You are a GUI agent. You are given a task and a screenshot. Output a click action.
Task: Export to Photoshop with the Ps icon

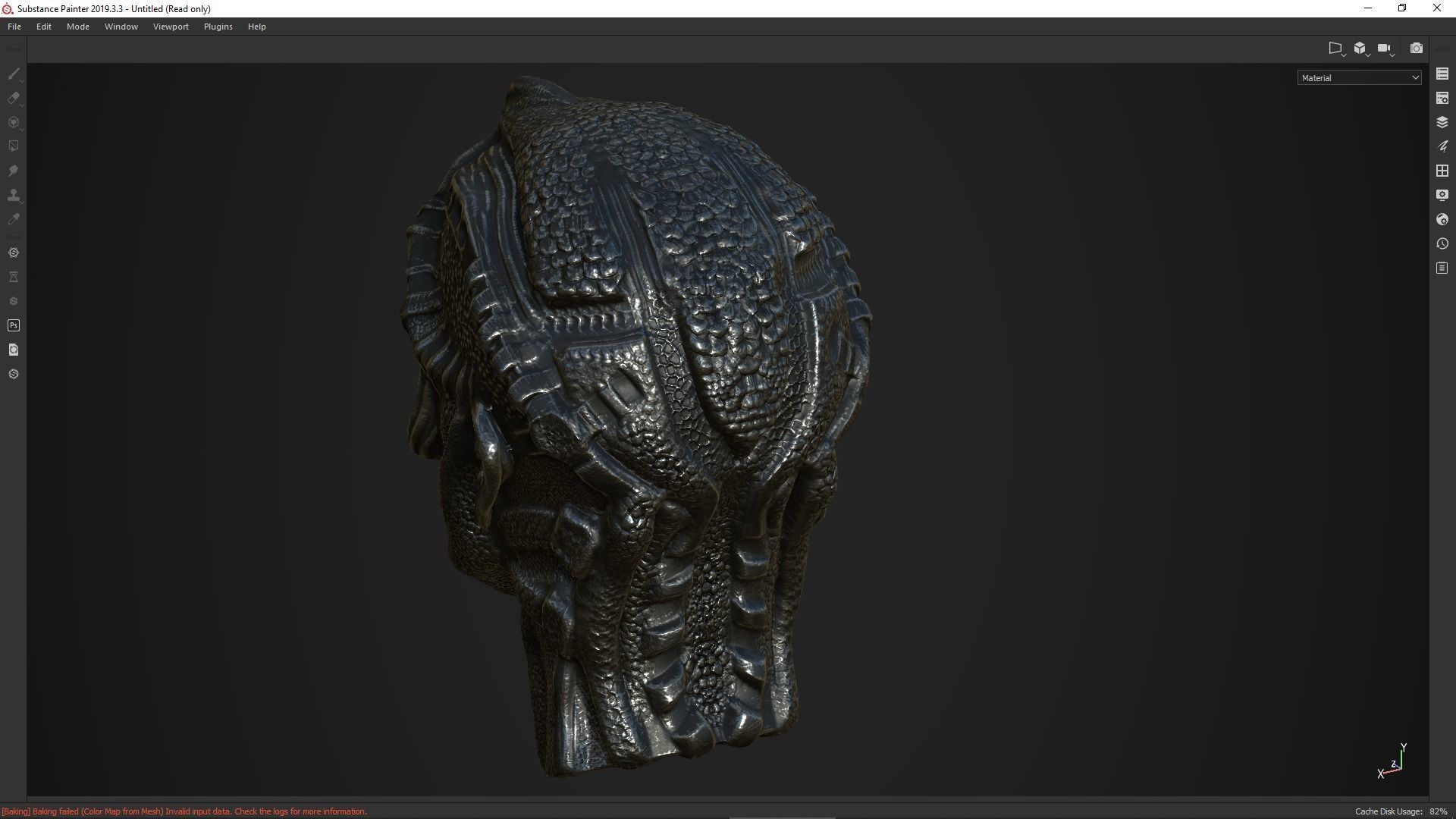click(x=14, y=325)
